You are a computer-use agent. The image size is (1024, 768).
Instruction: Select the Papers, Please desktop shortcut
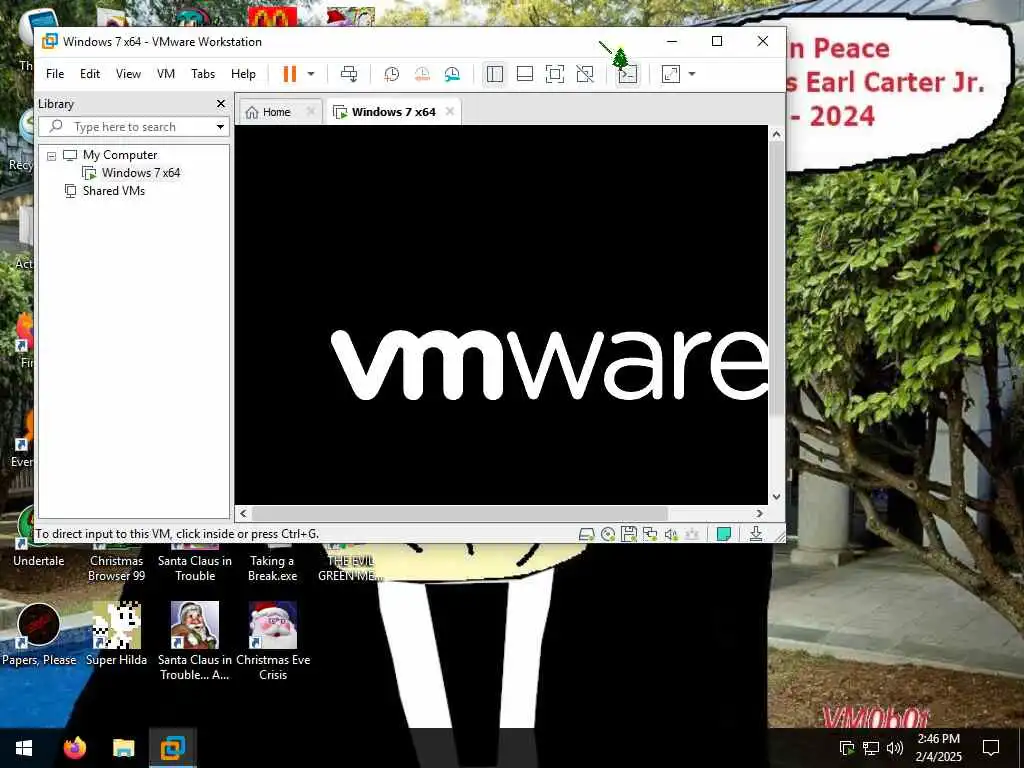tap(39, 635)
